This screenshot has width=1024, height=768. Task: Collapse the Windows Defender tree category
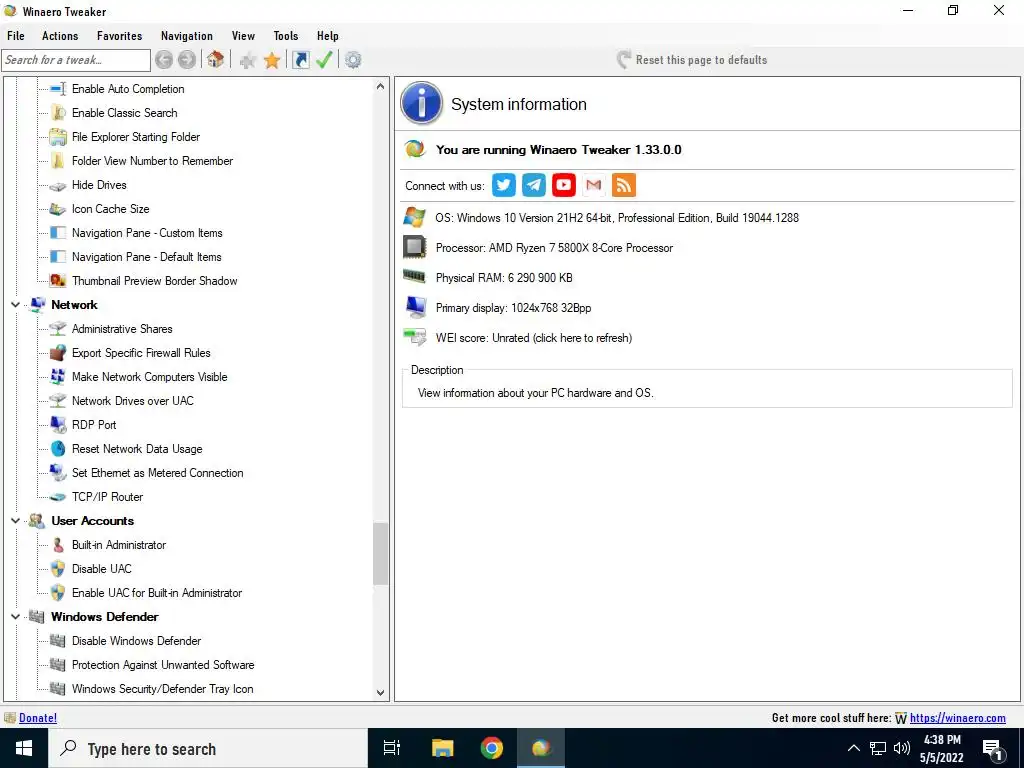pos(16,617)
